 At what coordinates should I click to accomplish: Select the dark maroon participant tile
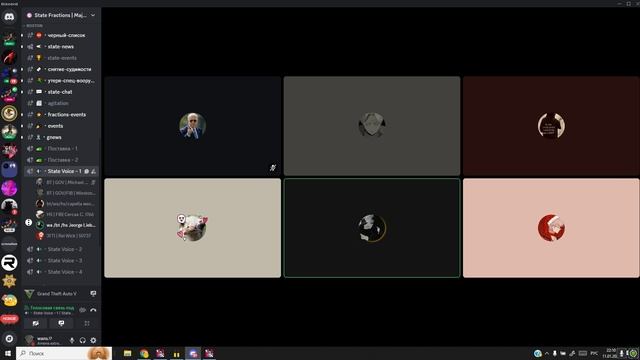551,126
